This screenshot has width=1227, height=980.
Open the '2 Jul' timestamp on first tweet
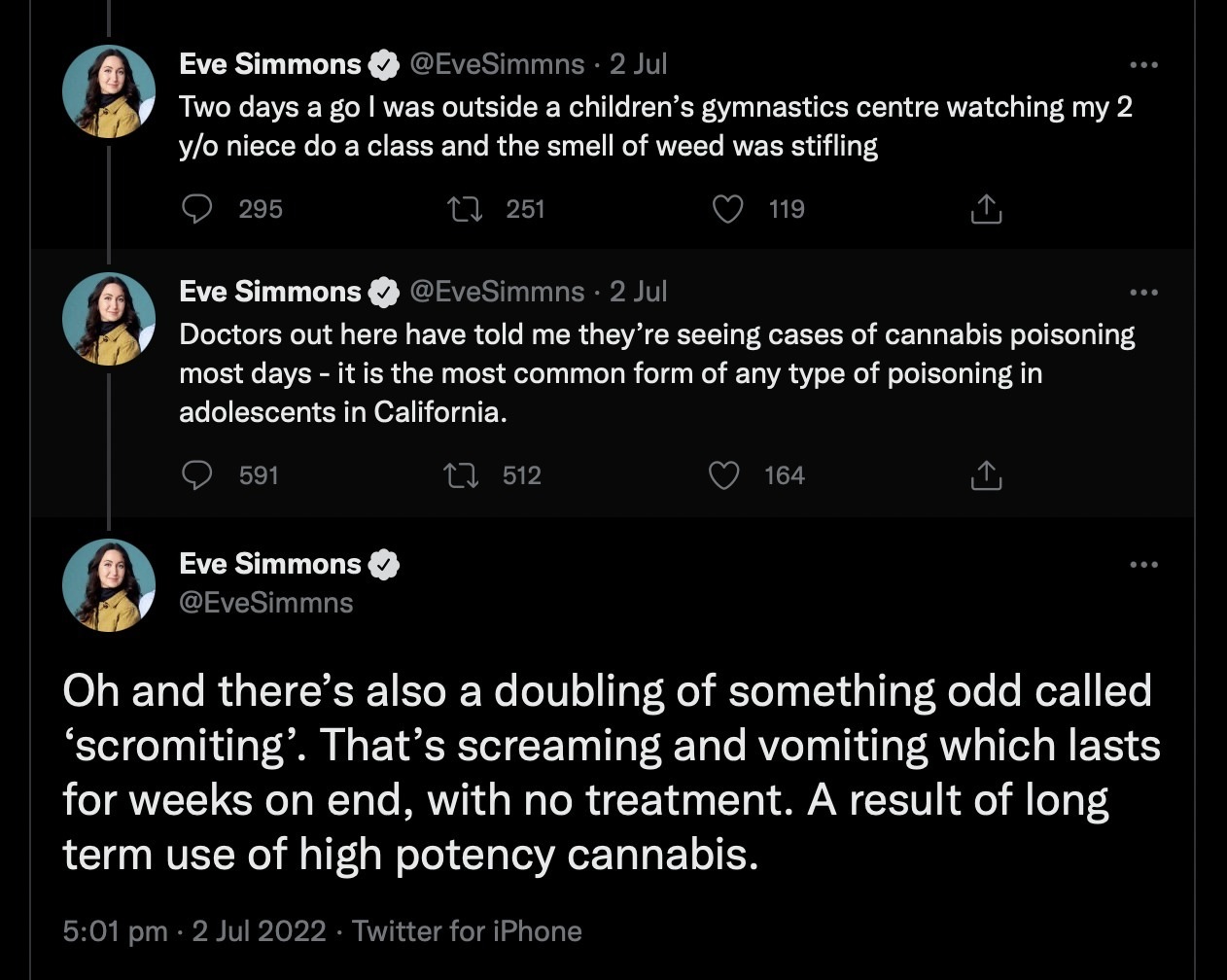638,64
